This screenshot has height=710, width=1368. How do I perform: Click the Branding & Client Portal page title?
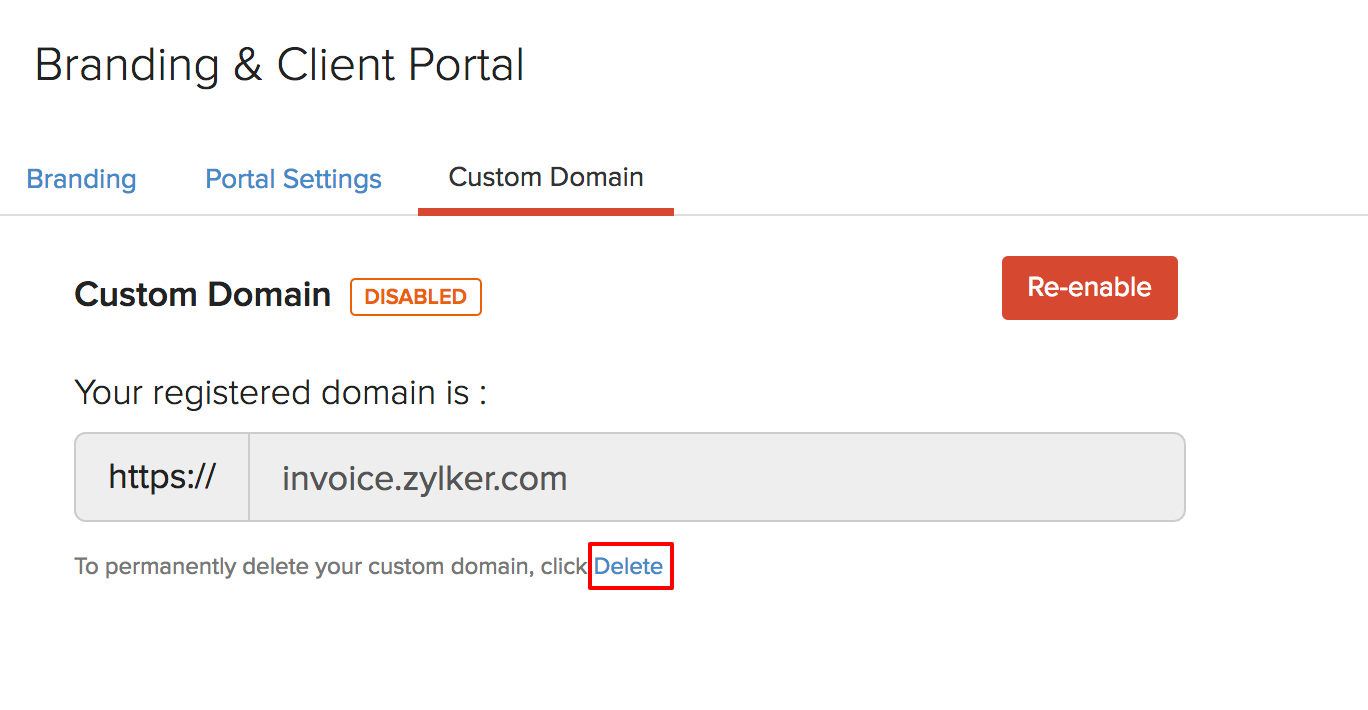coord(279,66)
